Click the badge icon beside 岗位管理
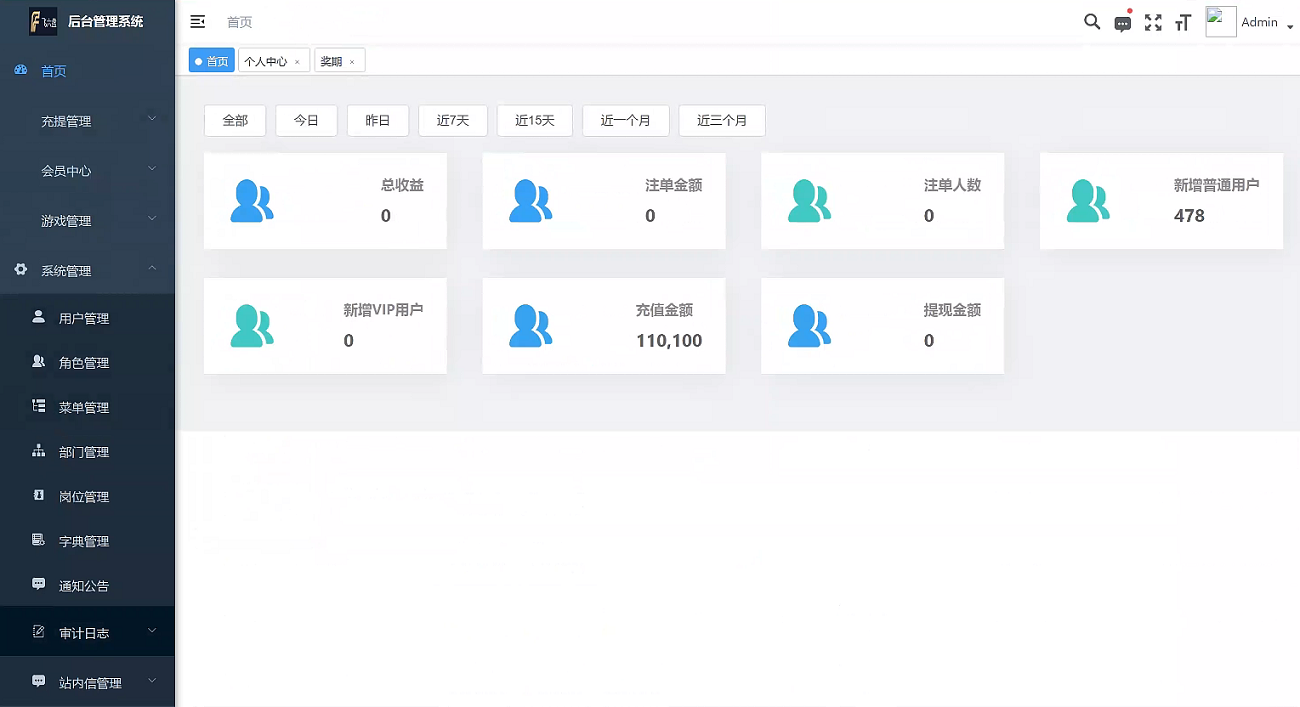Image resolution: width=1300 pixels, height=707 pixels. [x=39, y=495]
